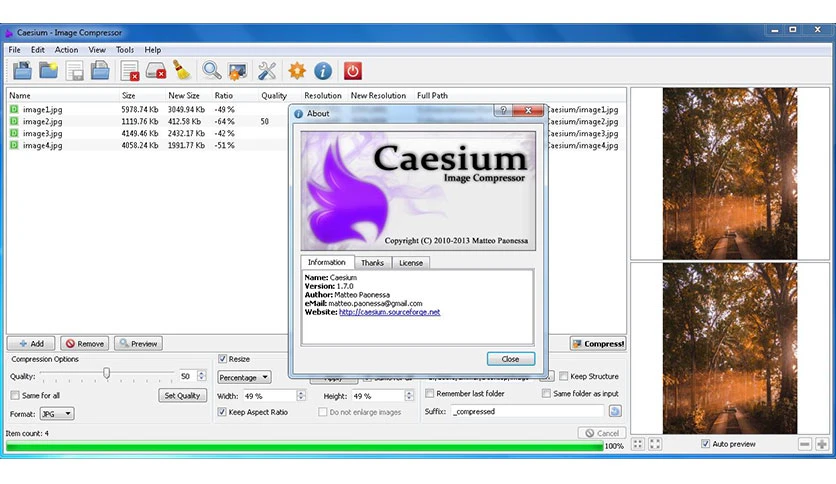Toggle the Auto preview checkbox
The height and width of the screenshot is (484, 836).
705,443
